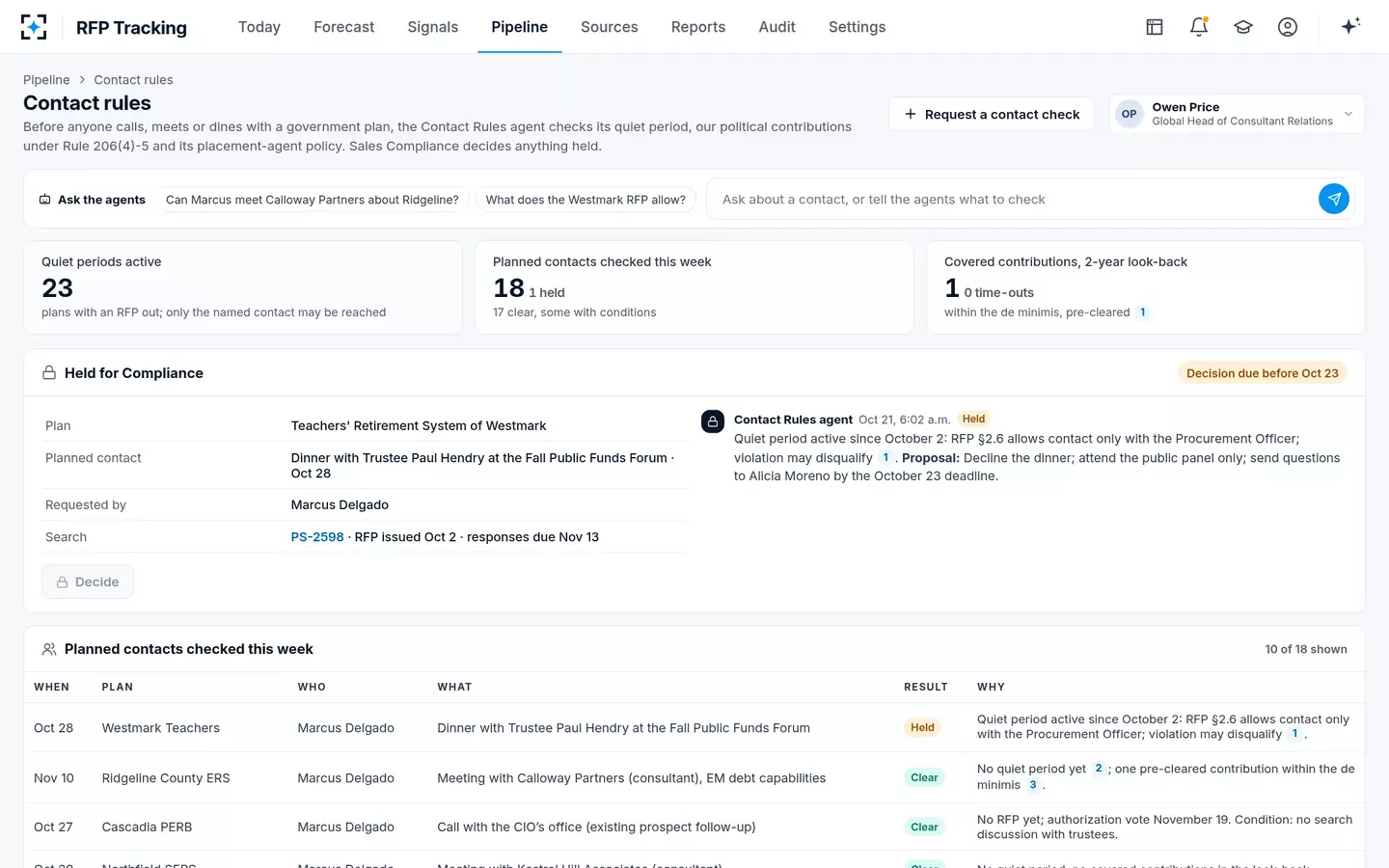Click the Covered contributions look-back card
This screenshot has height=868, width=1389.
point(1146,287)
